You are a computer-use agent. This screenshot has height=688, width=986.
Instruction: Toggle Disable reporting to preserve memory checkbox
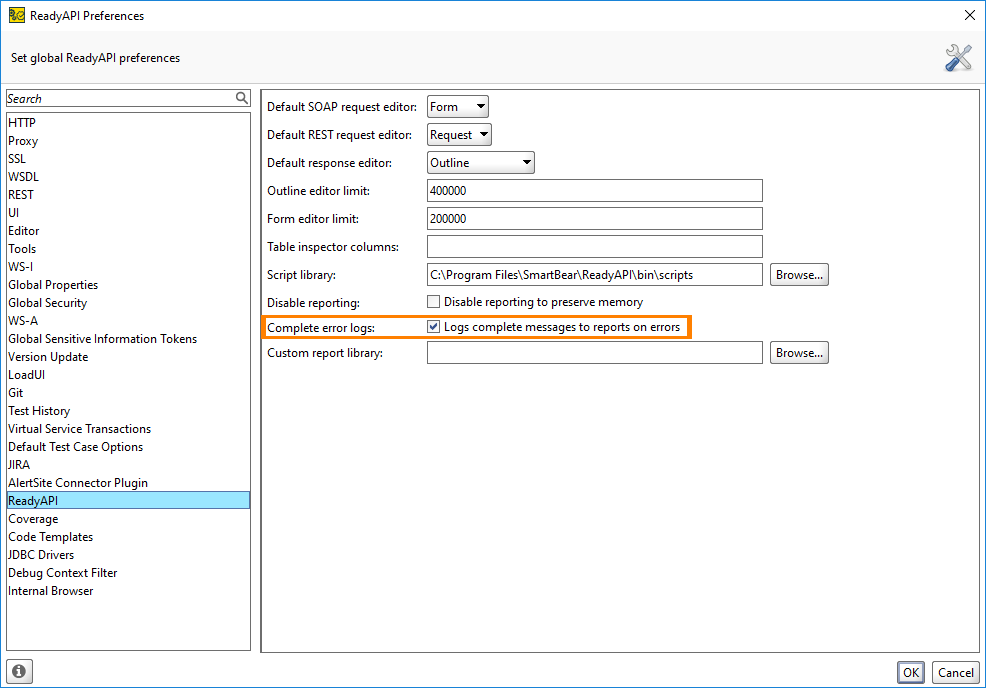click(433, 302)
